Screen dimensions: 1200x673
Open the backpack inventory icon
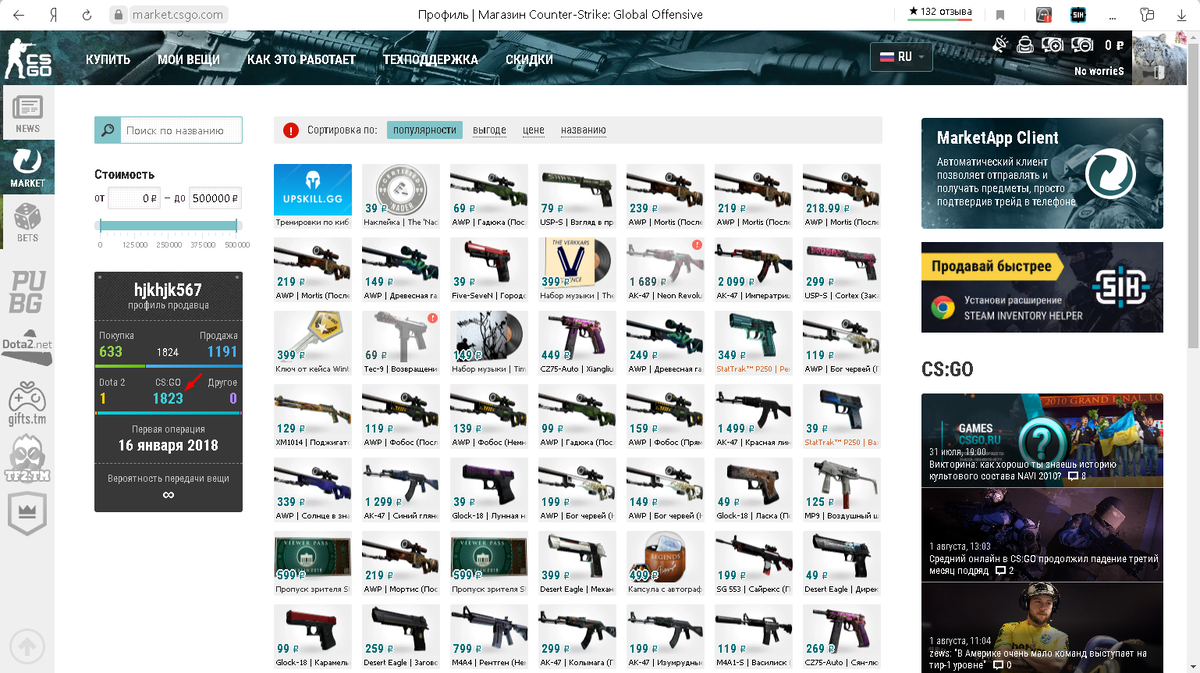1025,44
